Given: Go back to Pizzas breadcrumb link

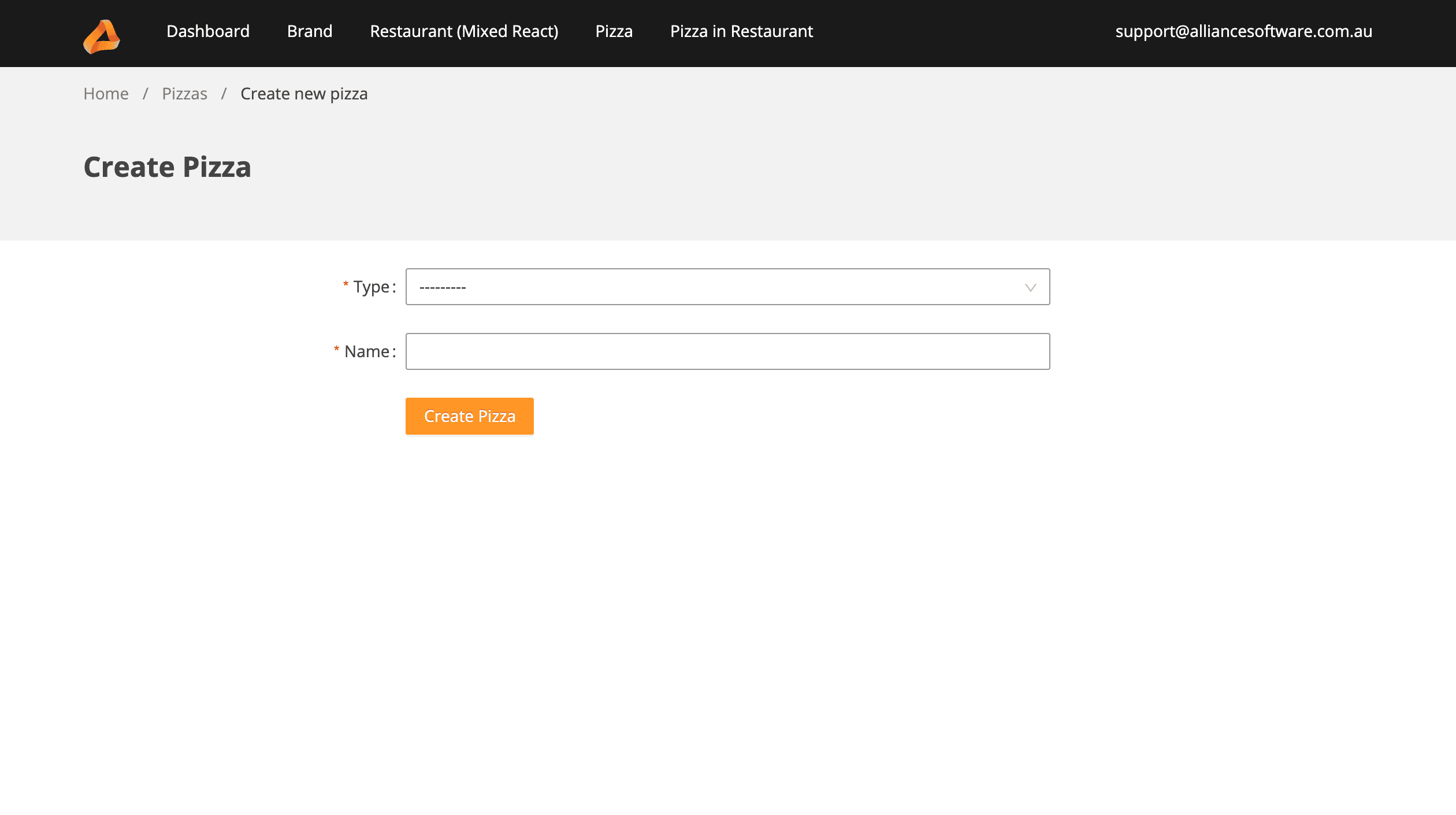Looking at the screenshot, I should click(x=184, y=94).
